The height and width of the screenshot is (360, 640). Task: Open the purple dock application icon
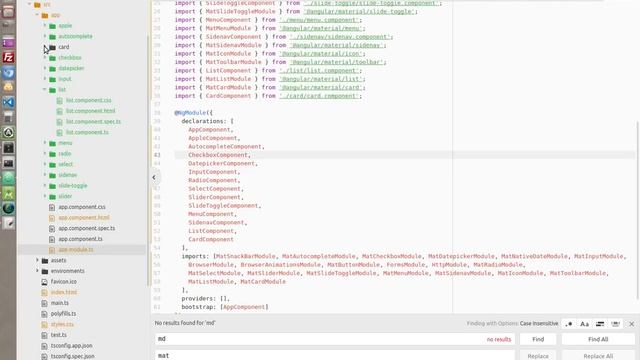pos(8,42)
